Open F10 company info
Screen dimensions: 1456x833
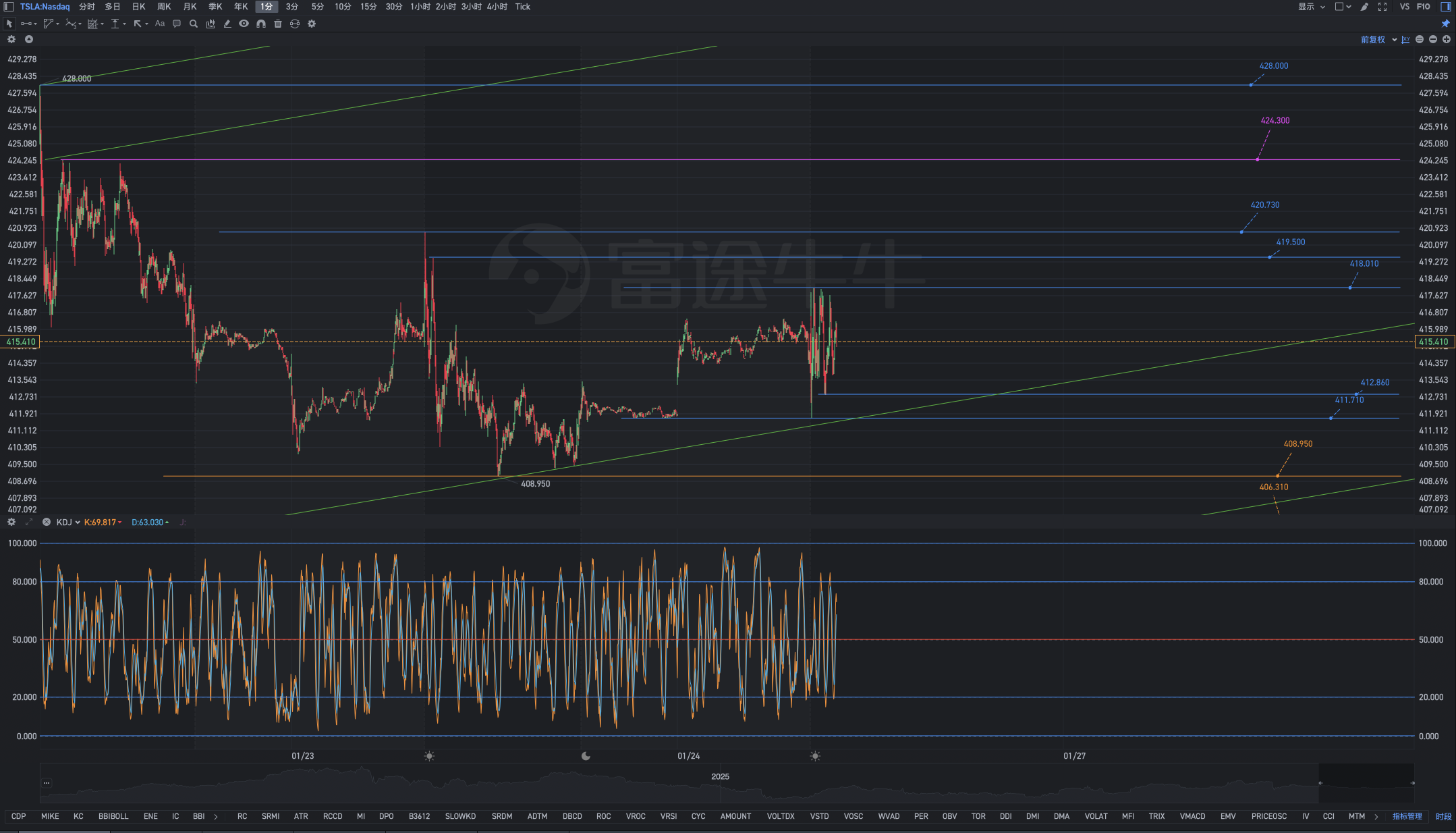pos(1424,7)
